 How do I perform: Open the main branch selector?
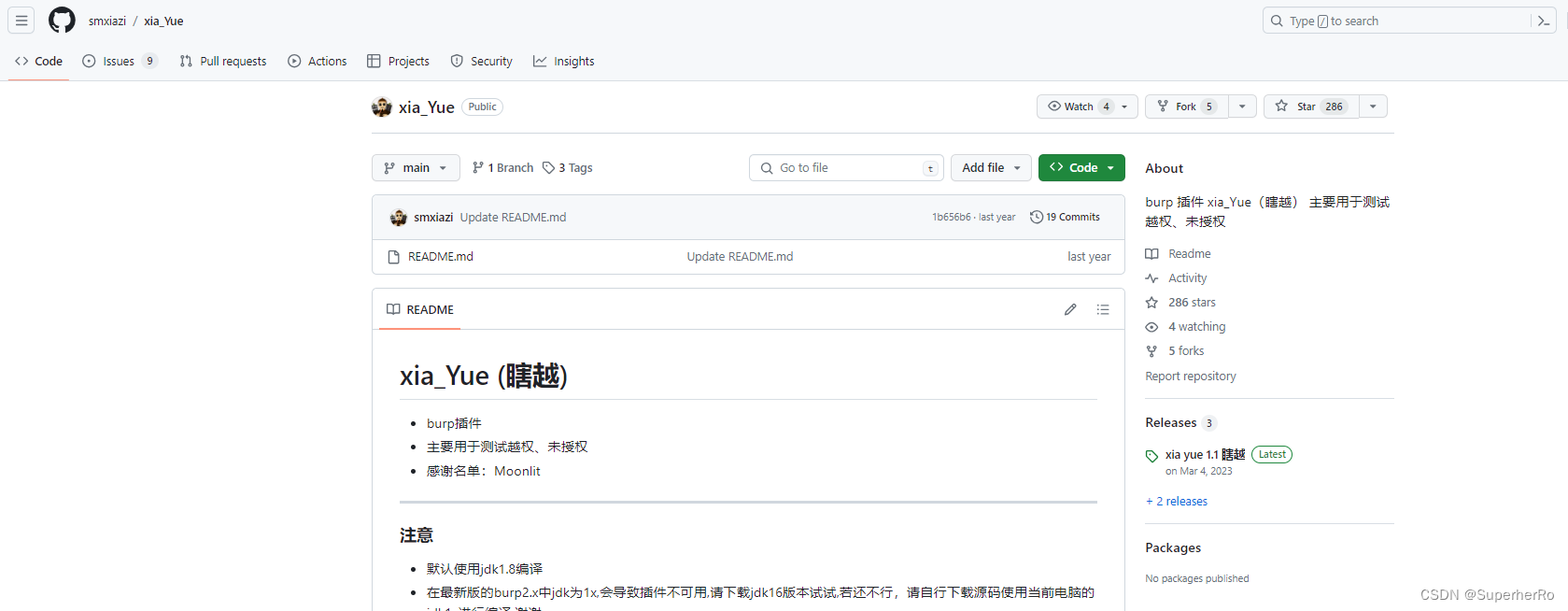(x=416, y=168)
